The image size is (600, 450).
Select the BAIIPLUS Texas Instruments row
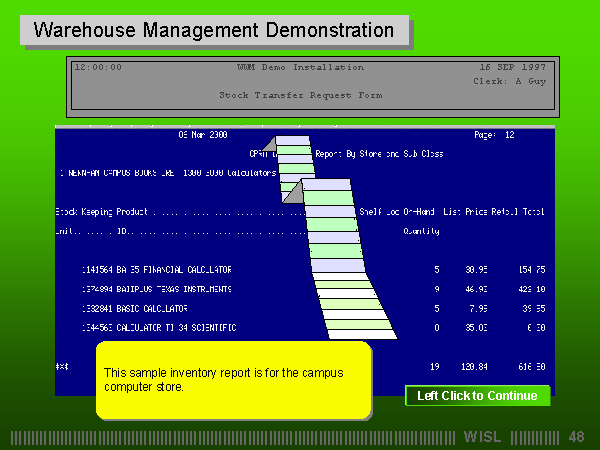tap(157, 289)
